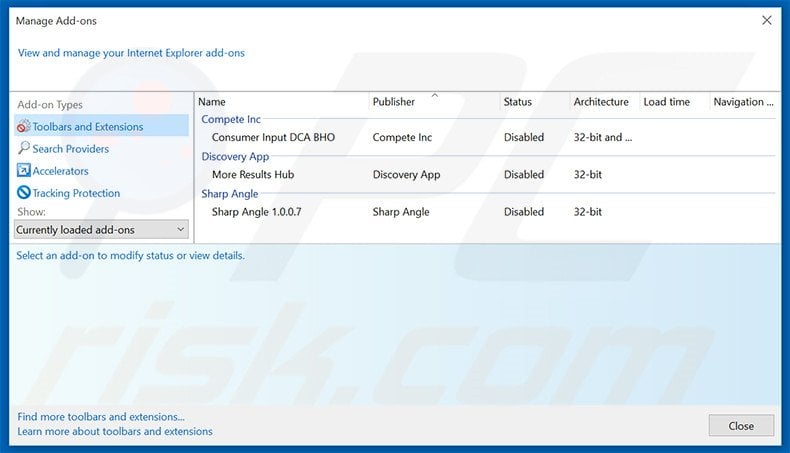The height and width of the screenshot is (453, 790).
Task: Click the Tracking Protection blocked icon
Action: point(24,192)
